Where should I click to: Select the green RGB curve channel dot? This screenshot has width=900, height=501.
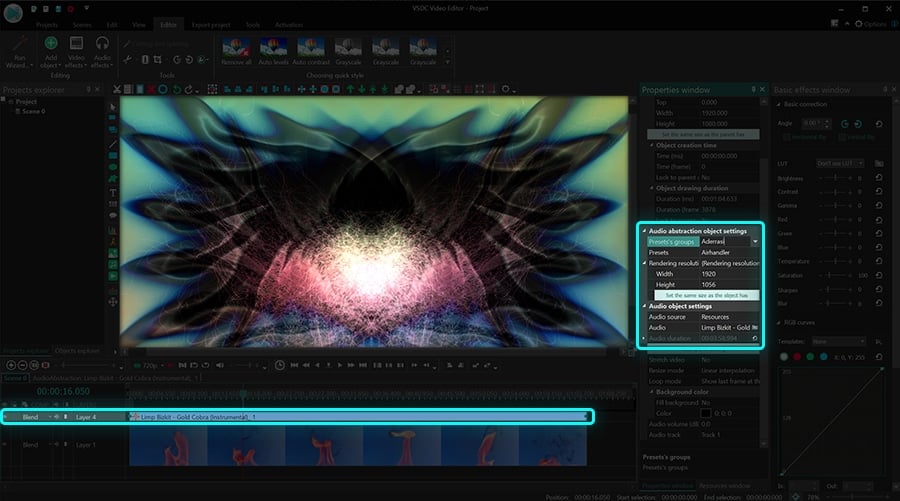coord(810,357)
